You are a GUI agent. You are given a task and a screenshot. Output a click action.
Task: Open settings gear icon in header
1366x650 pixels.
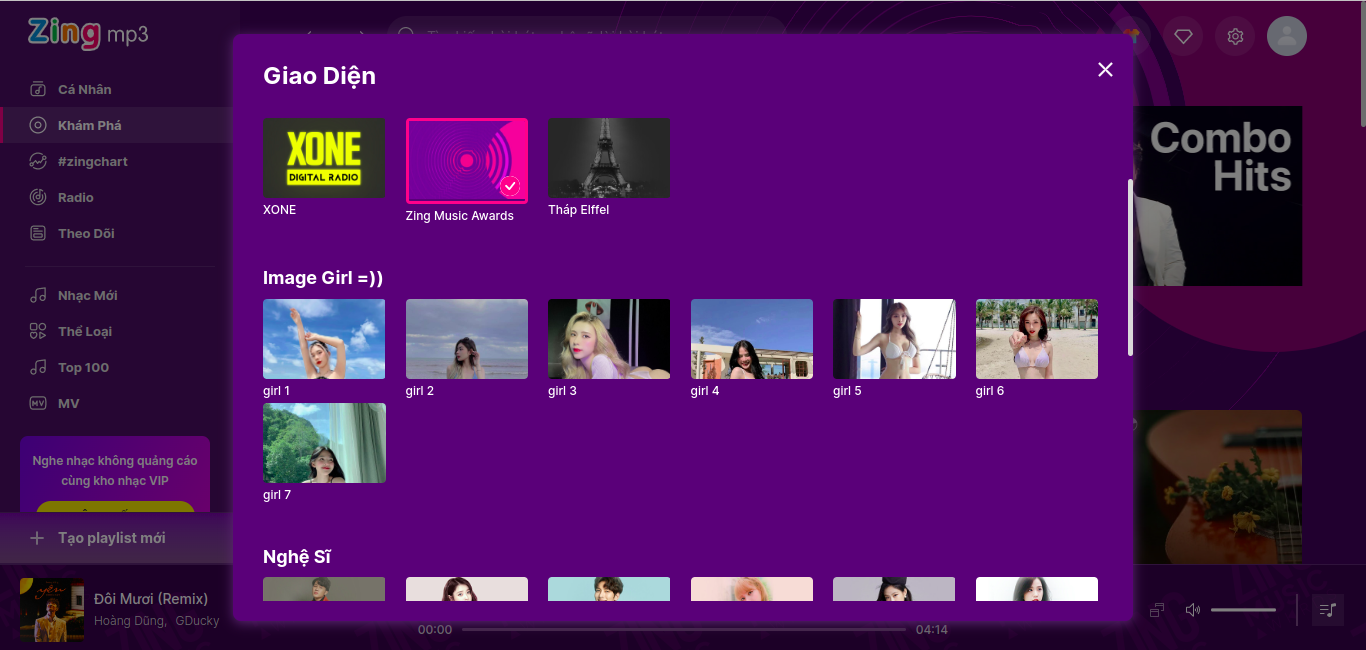pos(1235,37)
